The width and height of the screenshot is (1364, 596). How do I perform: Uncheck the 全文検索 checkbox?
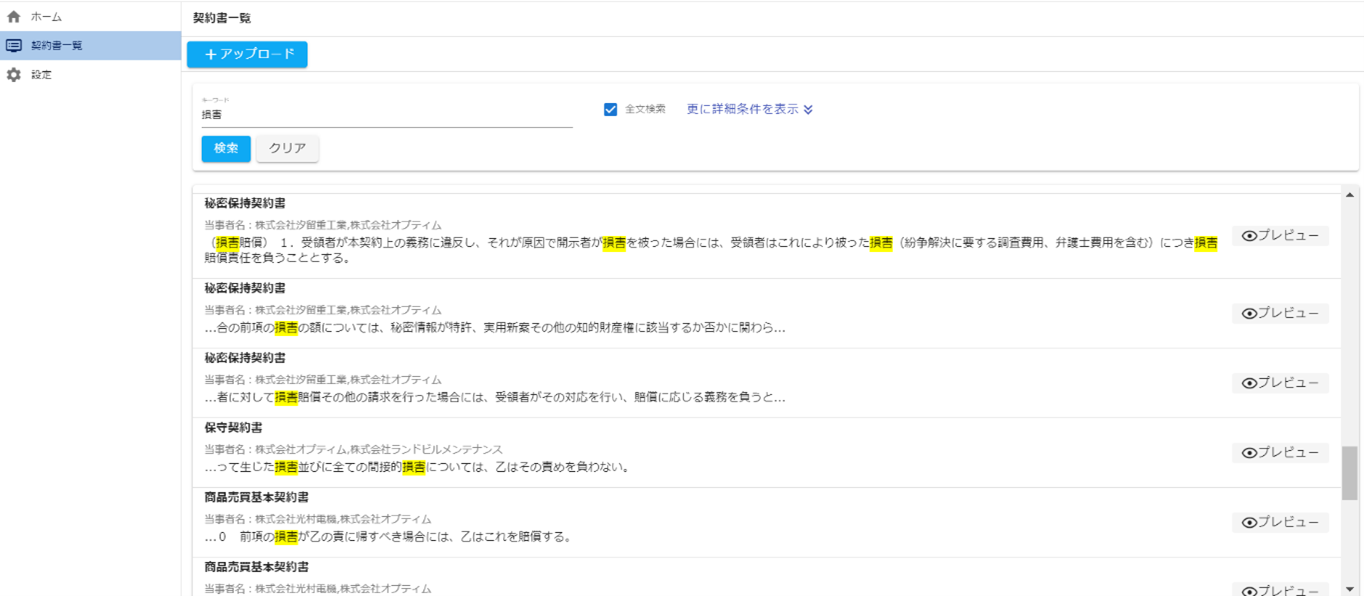[x=610, y=109]
